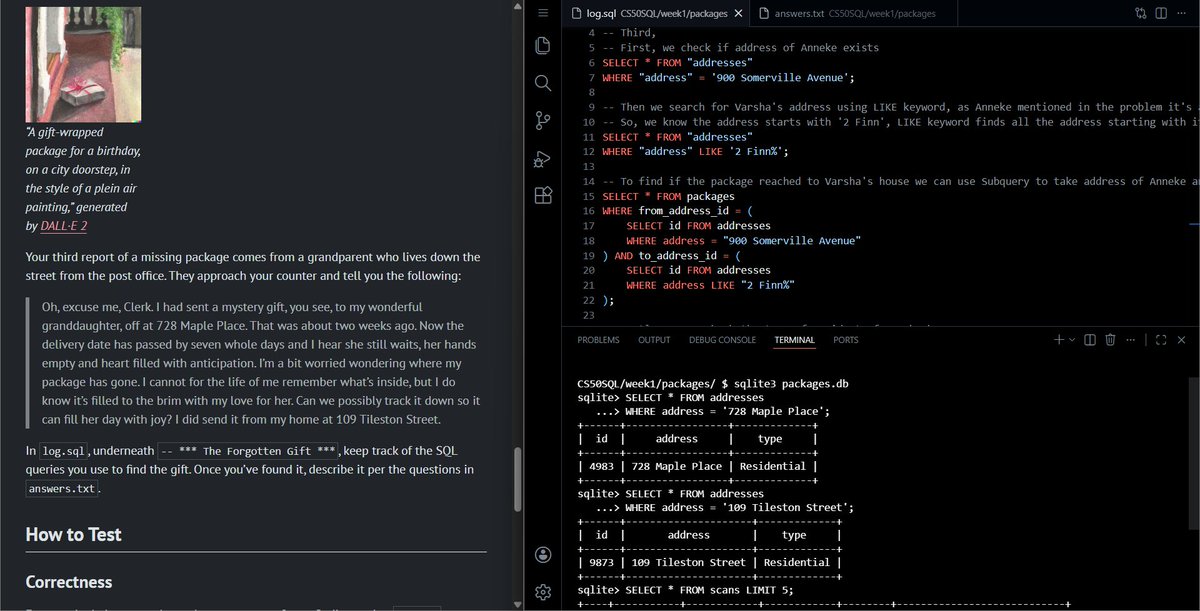
Task: Click the gift package painting thumbnail
Action: coord(83,63)
